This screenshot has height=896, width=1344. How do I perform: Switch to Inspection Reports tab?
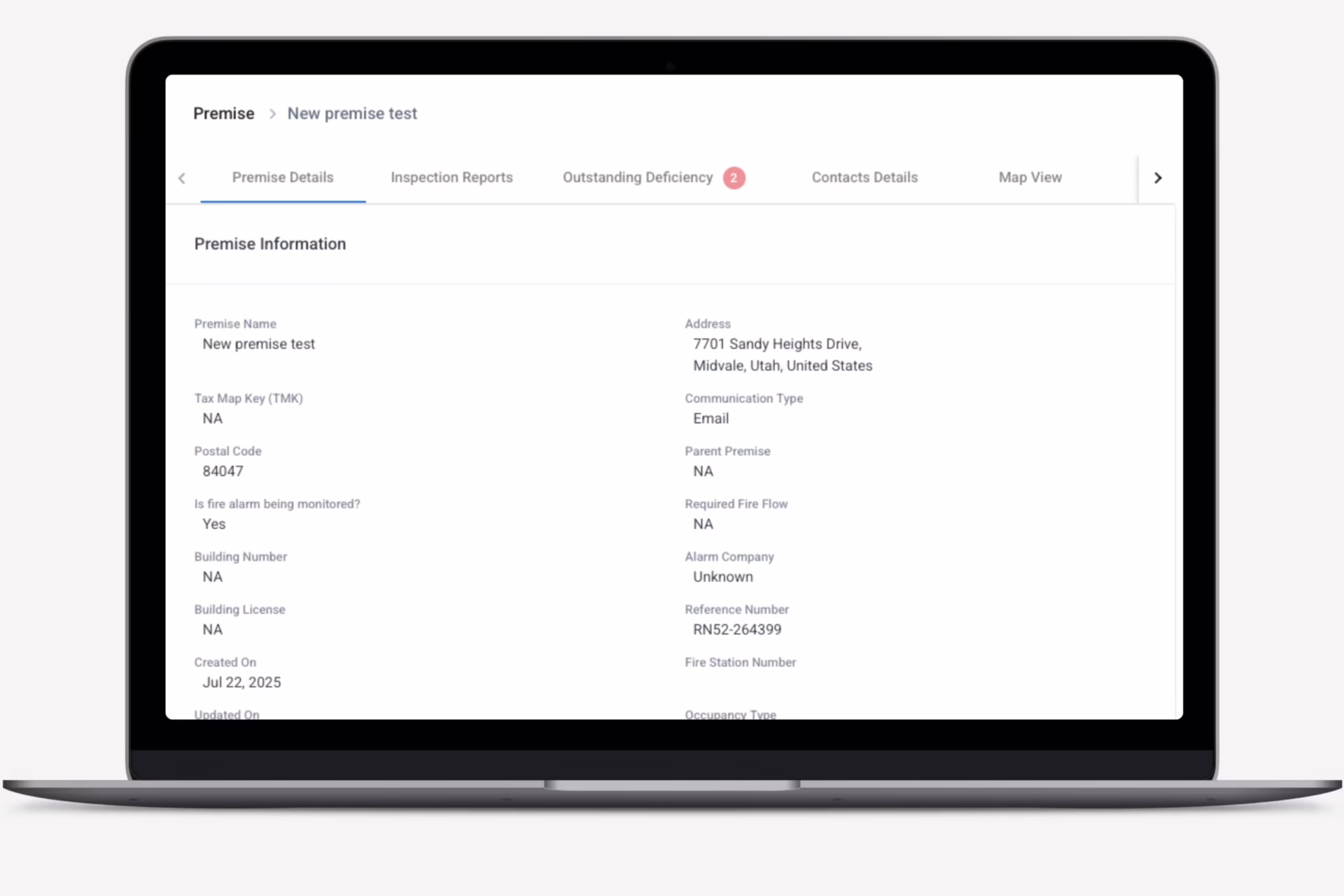coord(451,178)
